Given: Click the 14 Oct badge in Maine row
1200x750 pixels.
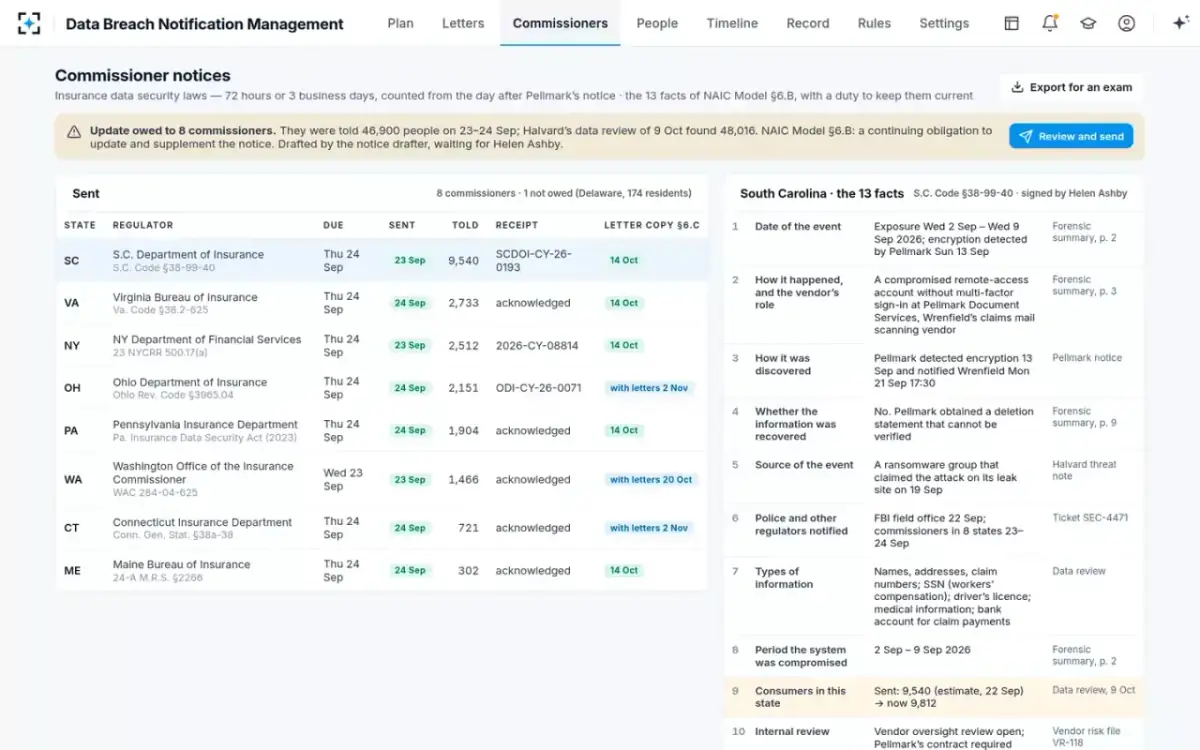Looking at the screenshot, I should (x=624, y=570).
